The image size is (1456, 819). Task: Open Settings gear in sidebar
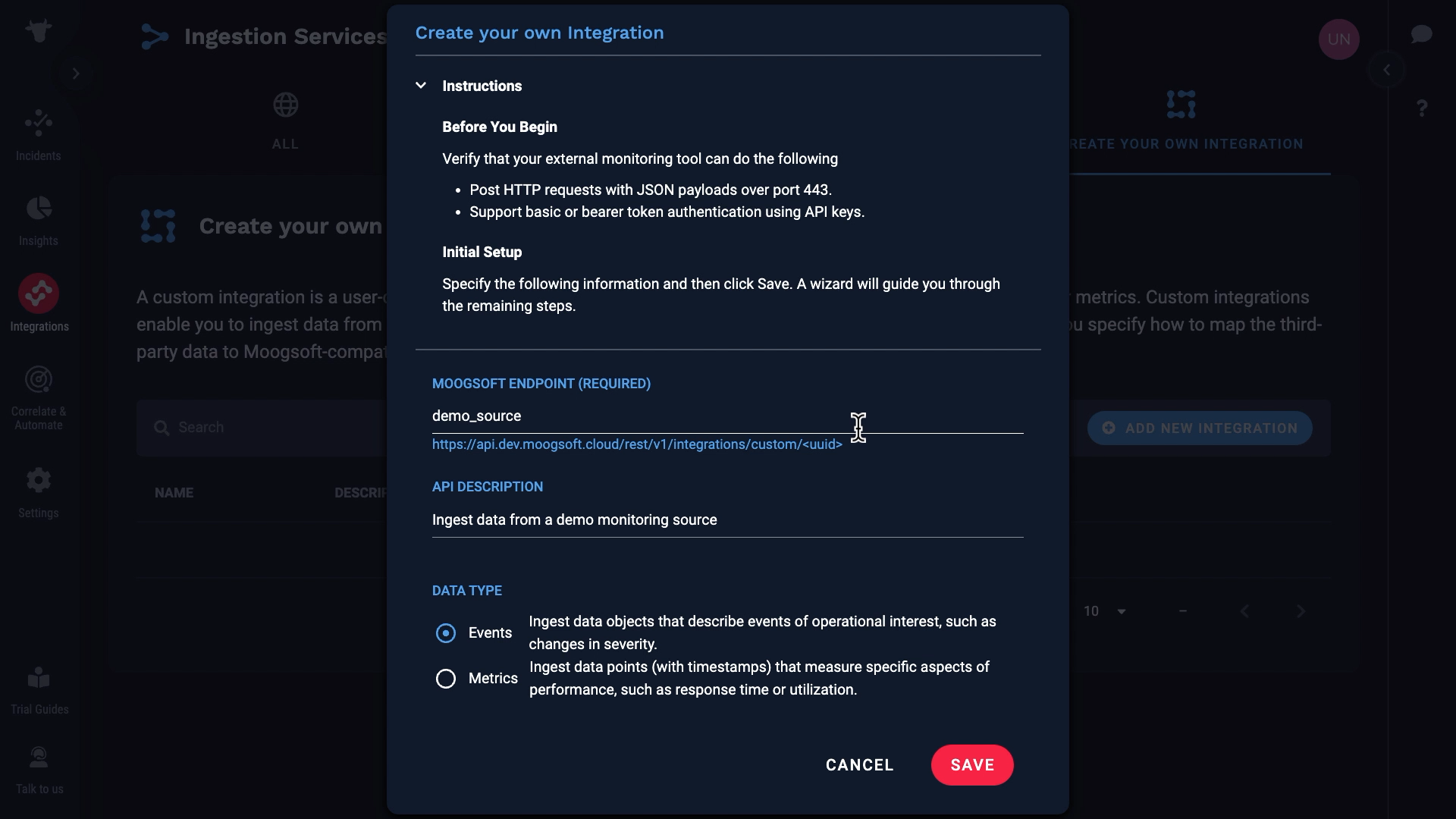pyautogui.click(x=39, y=491)
